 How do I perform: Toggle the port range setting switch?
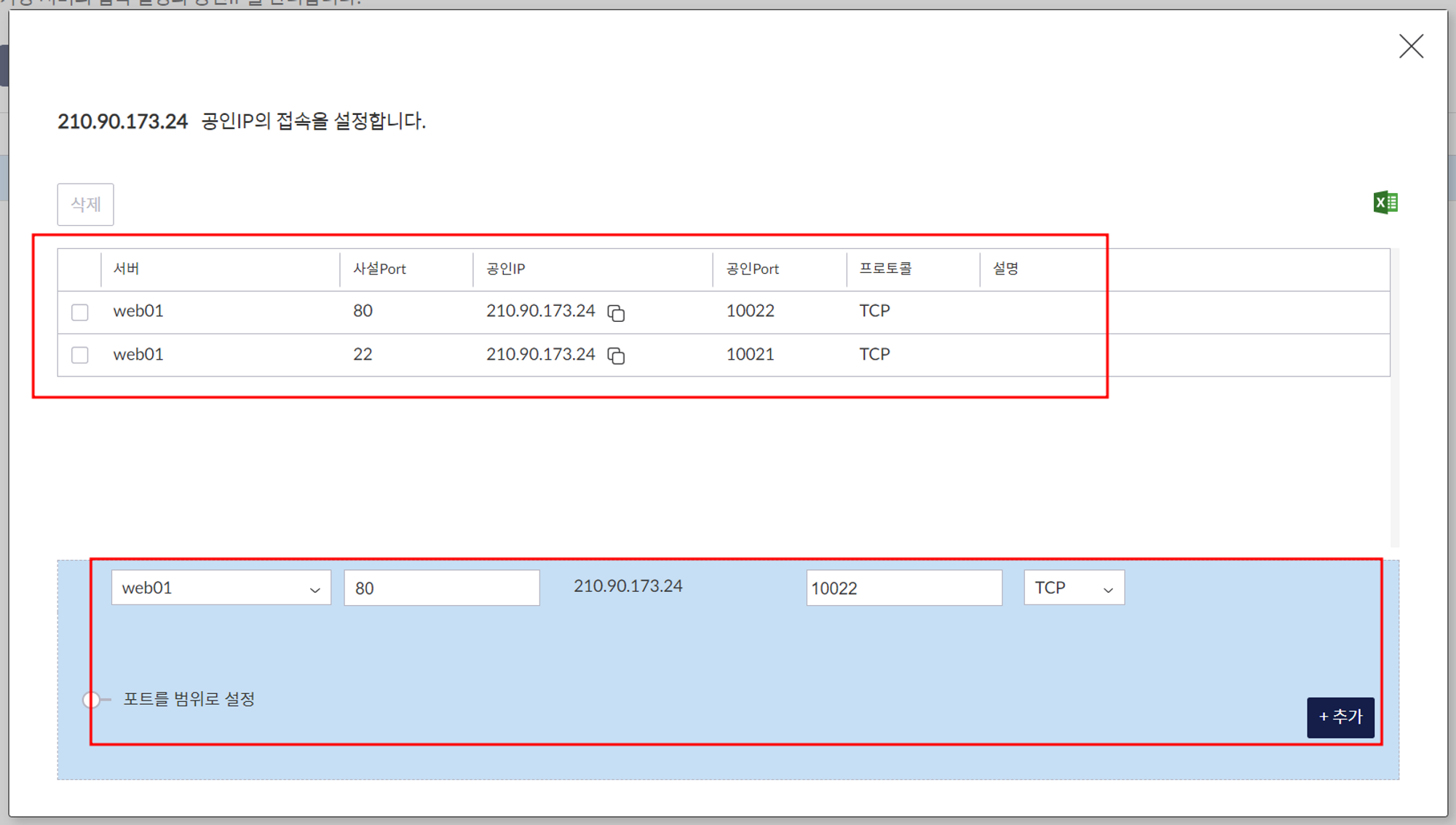click(x=95, y=700)
